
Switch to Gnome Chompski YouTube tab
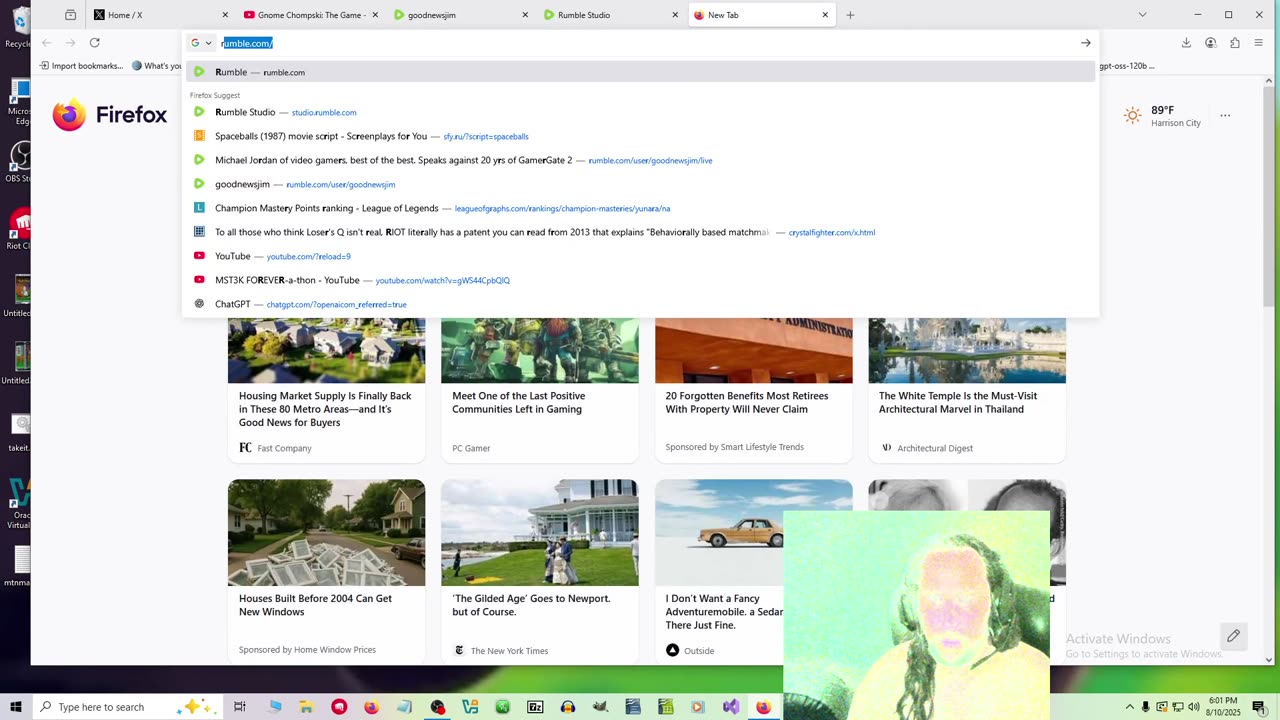click(x=310, y=15)
